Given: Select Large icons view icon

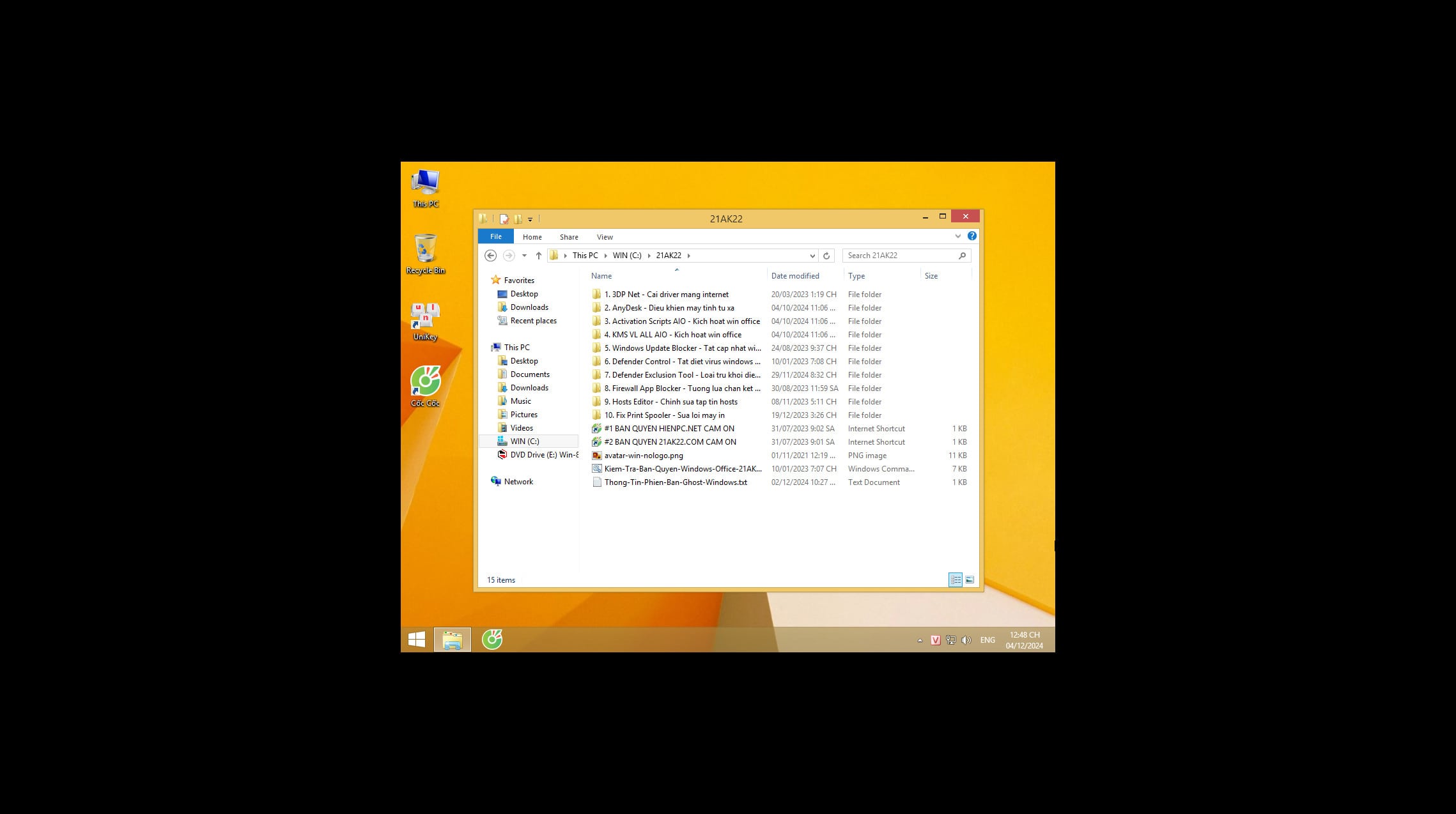Looking at the screenshot, I should tap(969, 579).
